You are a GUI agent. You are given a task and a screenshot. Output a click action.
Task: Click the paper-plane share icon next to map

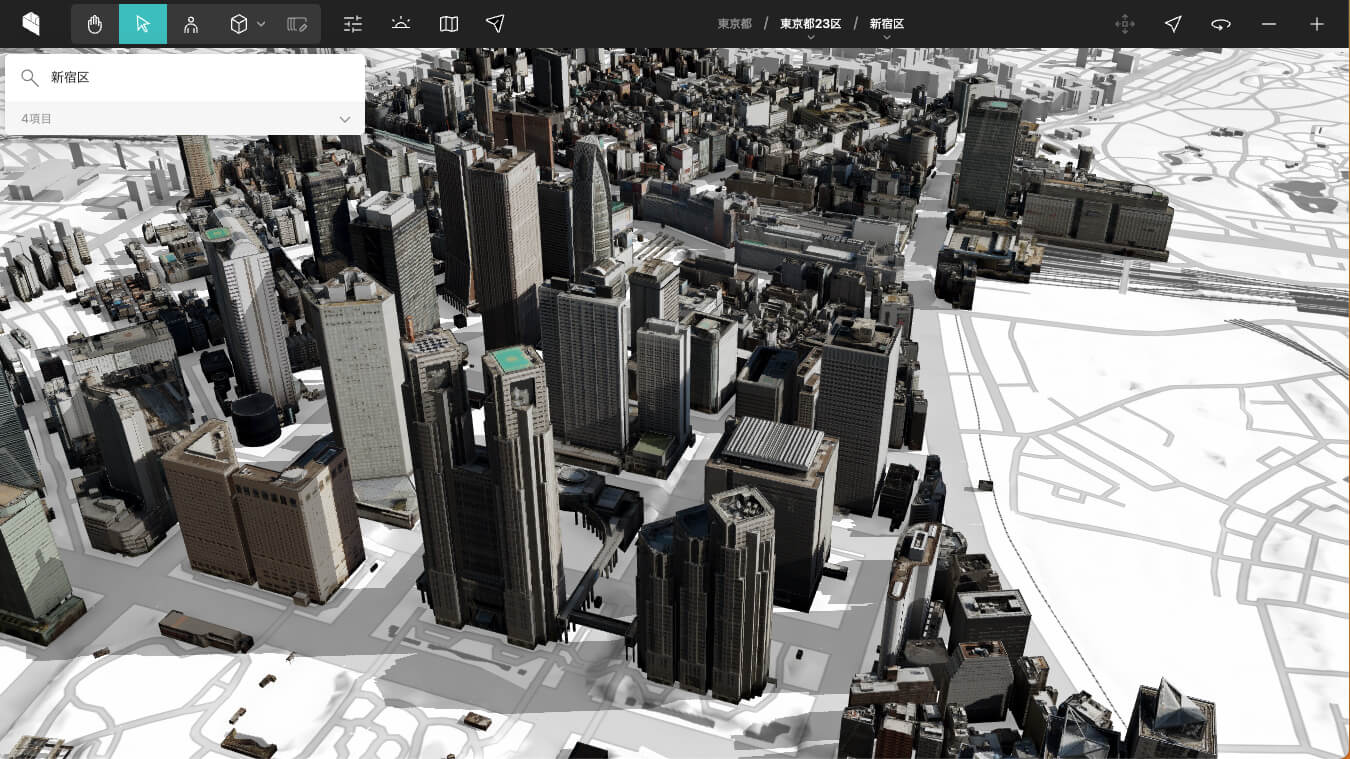click(495, 24)
